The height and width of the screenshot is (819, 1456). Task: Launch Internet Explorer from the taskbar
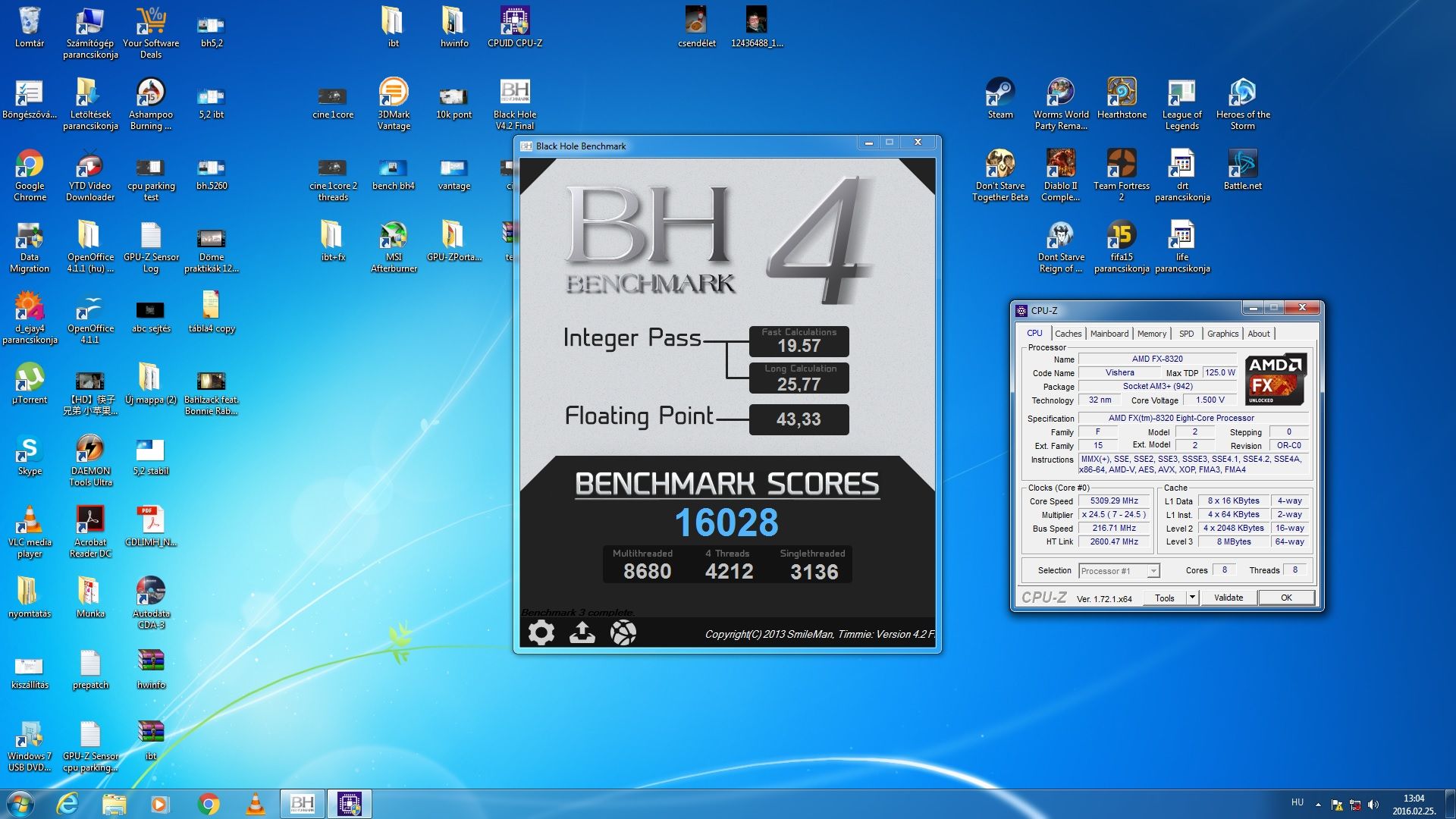(x=67, y=804)
